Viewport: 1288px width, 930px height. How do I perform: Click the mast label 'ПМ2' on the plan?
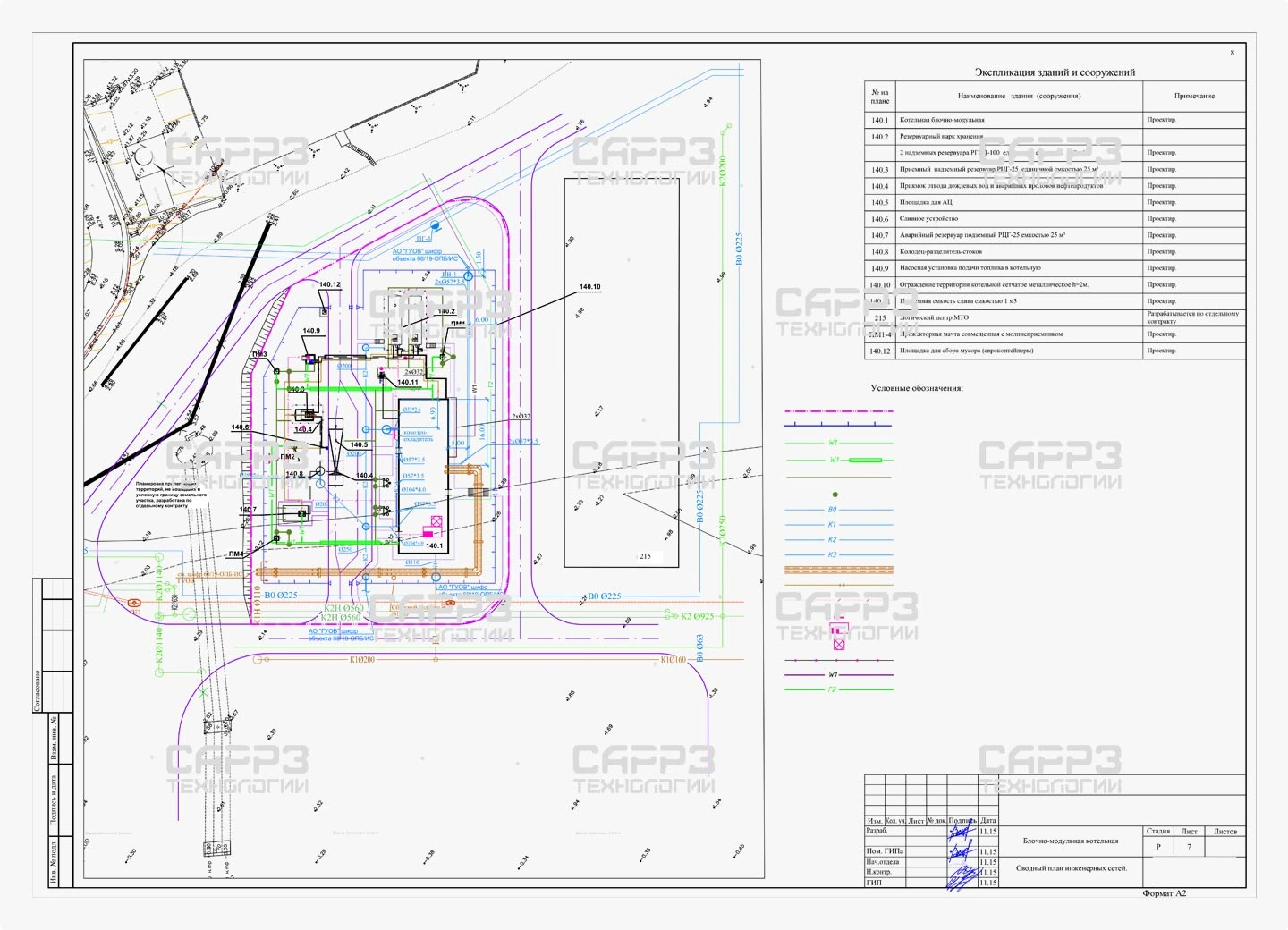(x=288, y=457)
